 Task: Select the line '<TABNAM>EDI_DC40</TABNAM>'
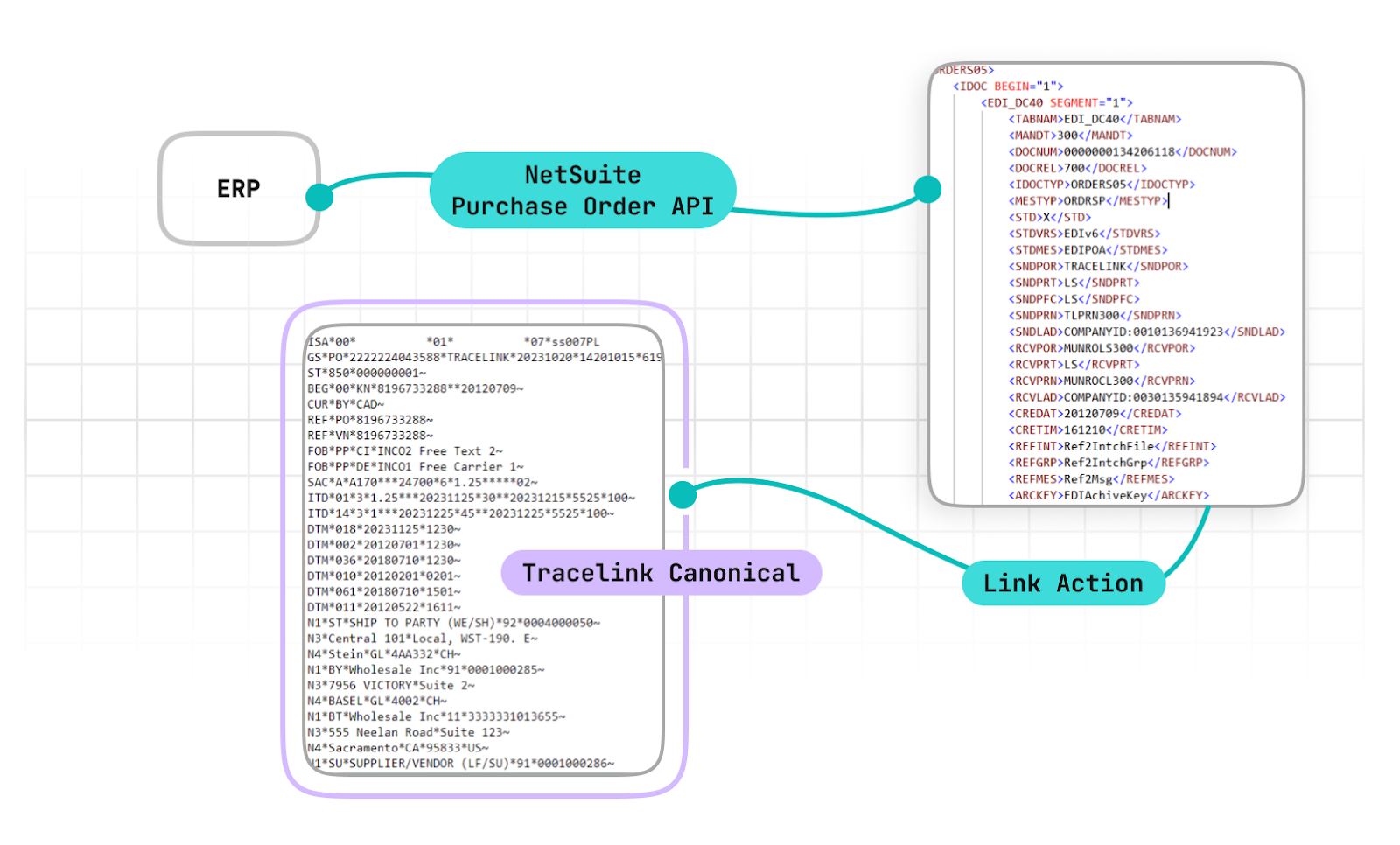[x=1095, y=119]
